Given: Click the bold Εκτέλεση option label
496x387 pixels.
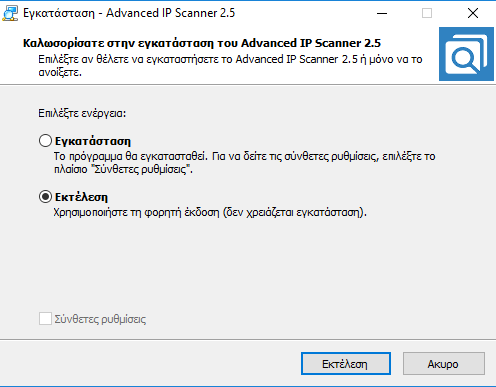Looking at the screenshot, I should pos(81,197).
